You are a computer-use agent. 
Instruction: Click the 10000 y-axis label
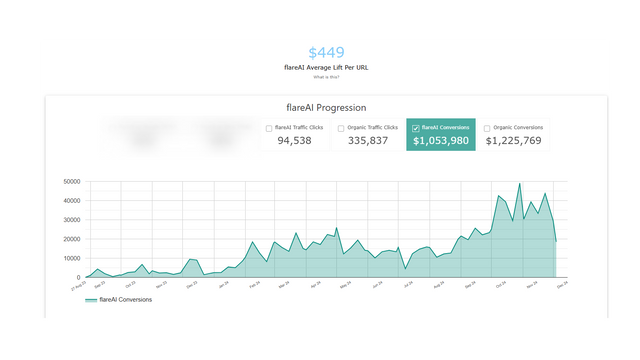pos(72,258)
